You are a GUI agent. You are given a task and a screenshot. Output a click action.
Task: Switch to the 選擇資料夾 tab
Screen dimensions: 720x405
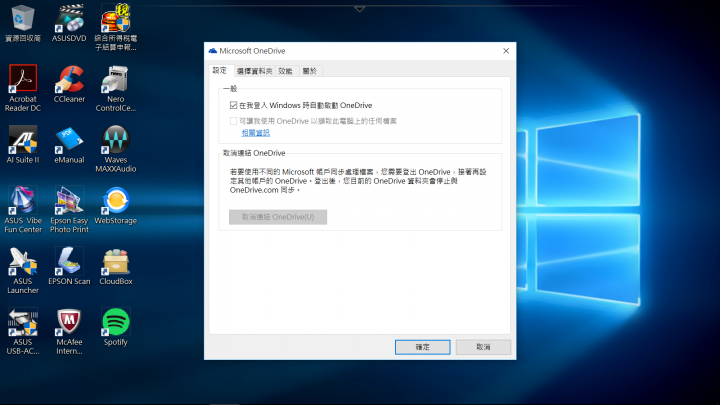tap(254, 71)
